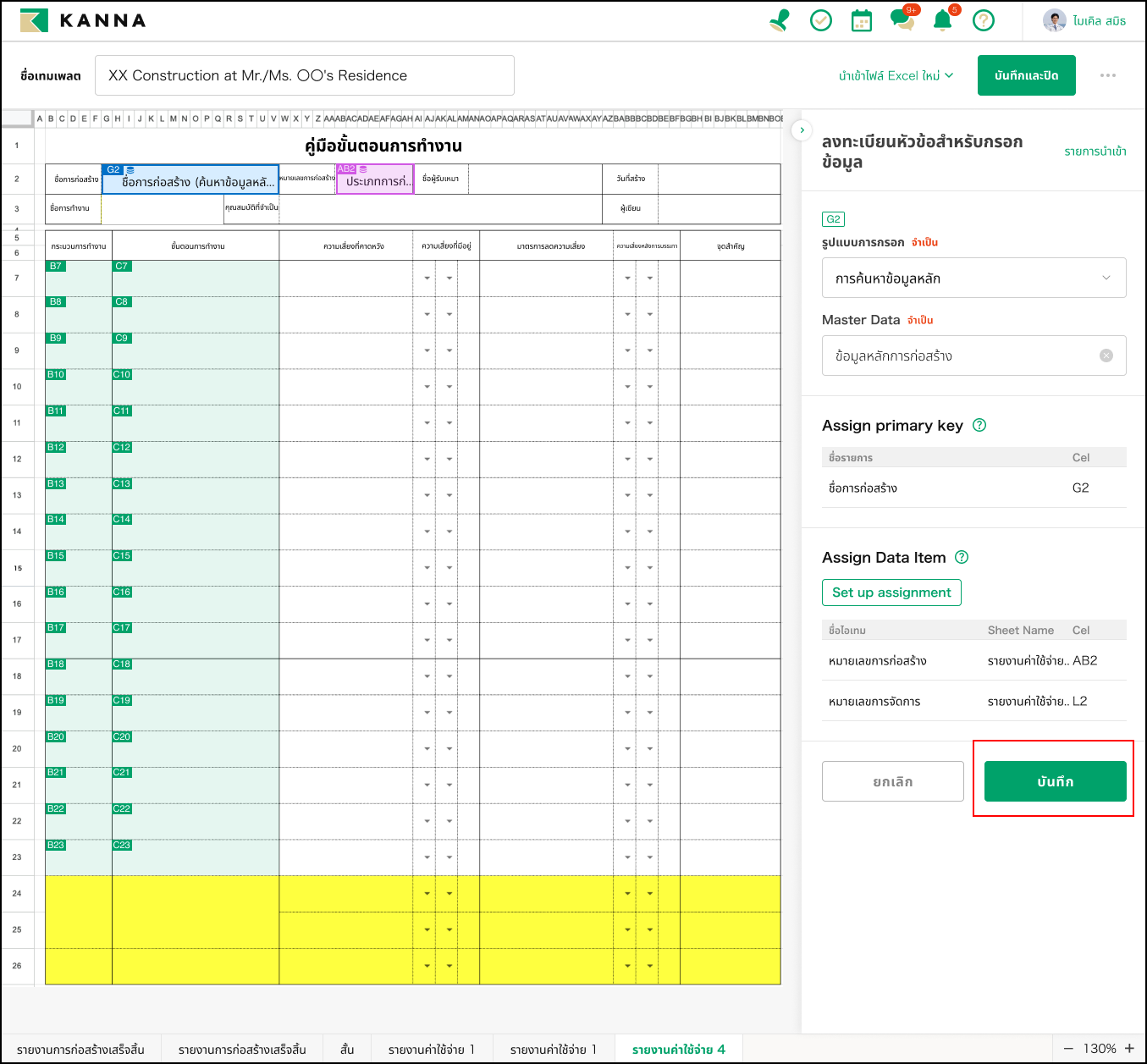Image resolution: width=1147 pixels, height=1064 pixels.
Task: Open the นำเข้าไฟล์ Excel ใหม่ dropdown
Action: [896, 75]
